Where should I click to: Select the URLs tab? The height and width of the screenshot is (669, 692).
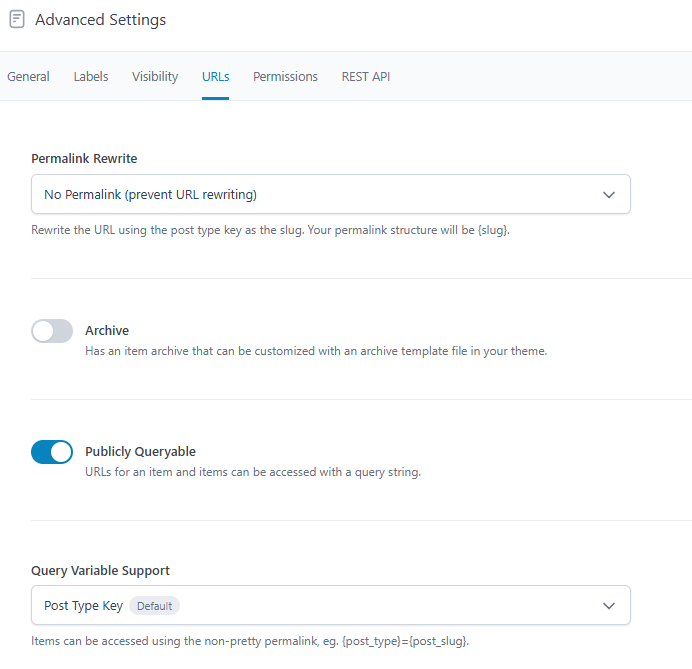coord(215,76)
